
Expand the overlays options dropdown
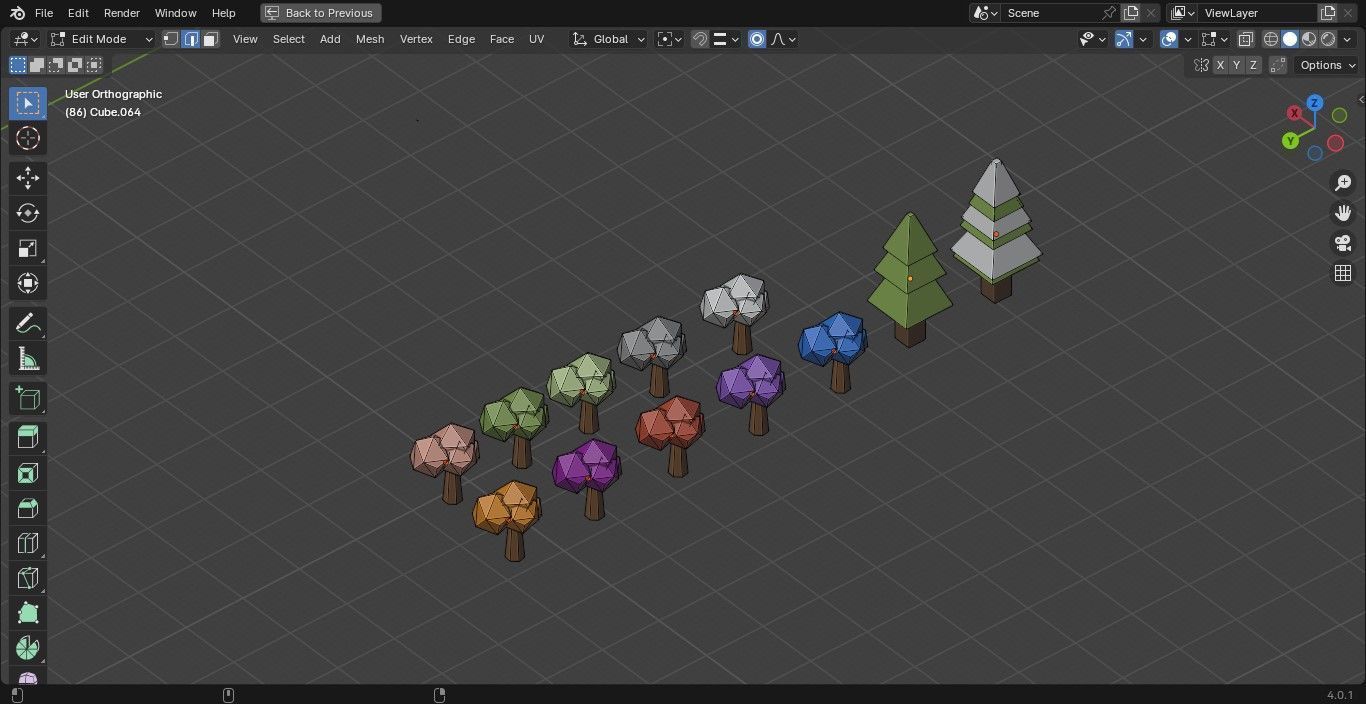coord(1188,39)
